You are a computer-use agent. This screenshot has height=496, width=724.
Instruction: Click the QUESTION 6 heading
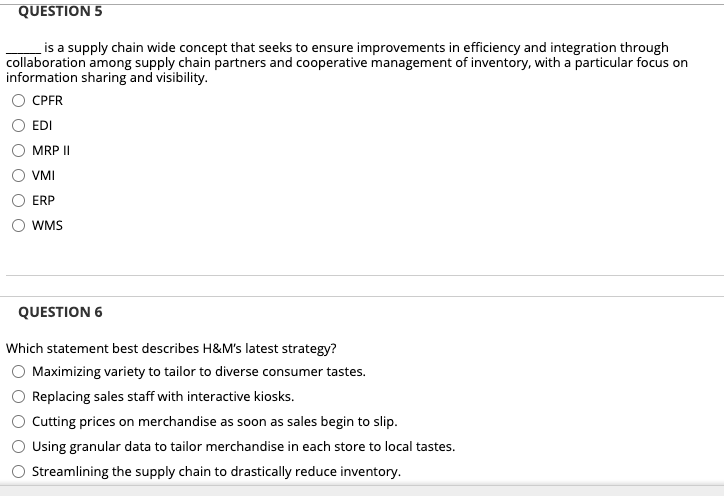(x=60, y=312)
